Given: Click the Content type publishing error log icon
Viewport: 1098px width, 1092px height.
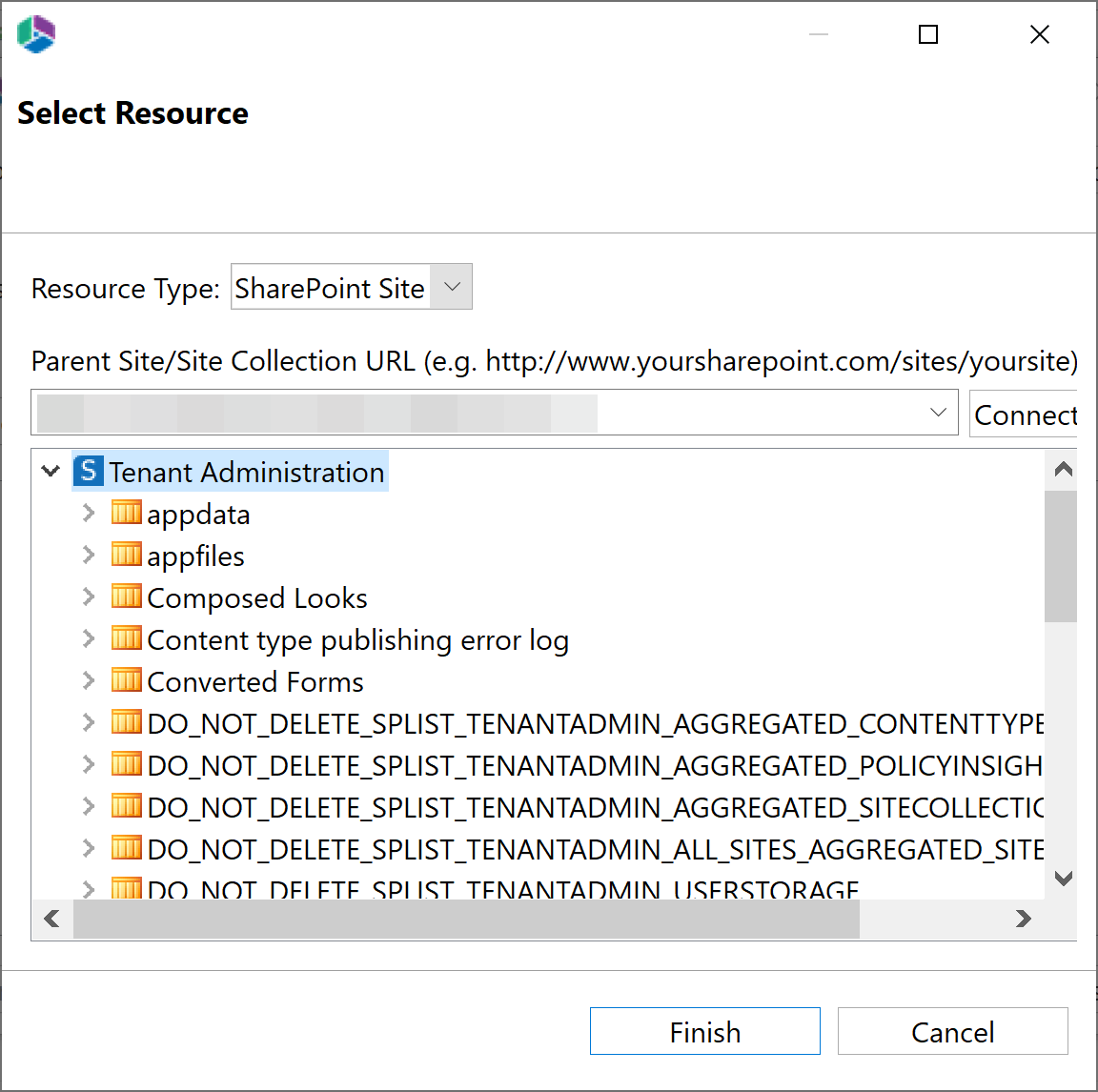Looking at the screenshot, I should click(127, 638).
